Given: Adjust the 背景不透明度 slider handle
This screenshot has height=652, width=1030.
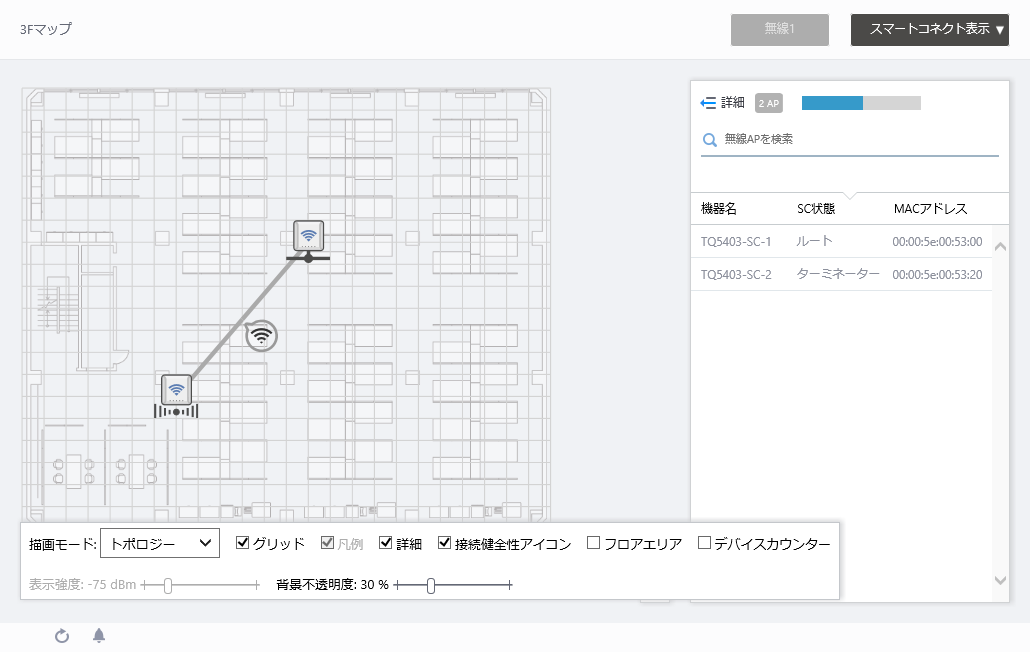Looking at the screenshot, I should click(x=431, y=585).
